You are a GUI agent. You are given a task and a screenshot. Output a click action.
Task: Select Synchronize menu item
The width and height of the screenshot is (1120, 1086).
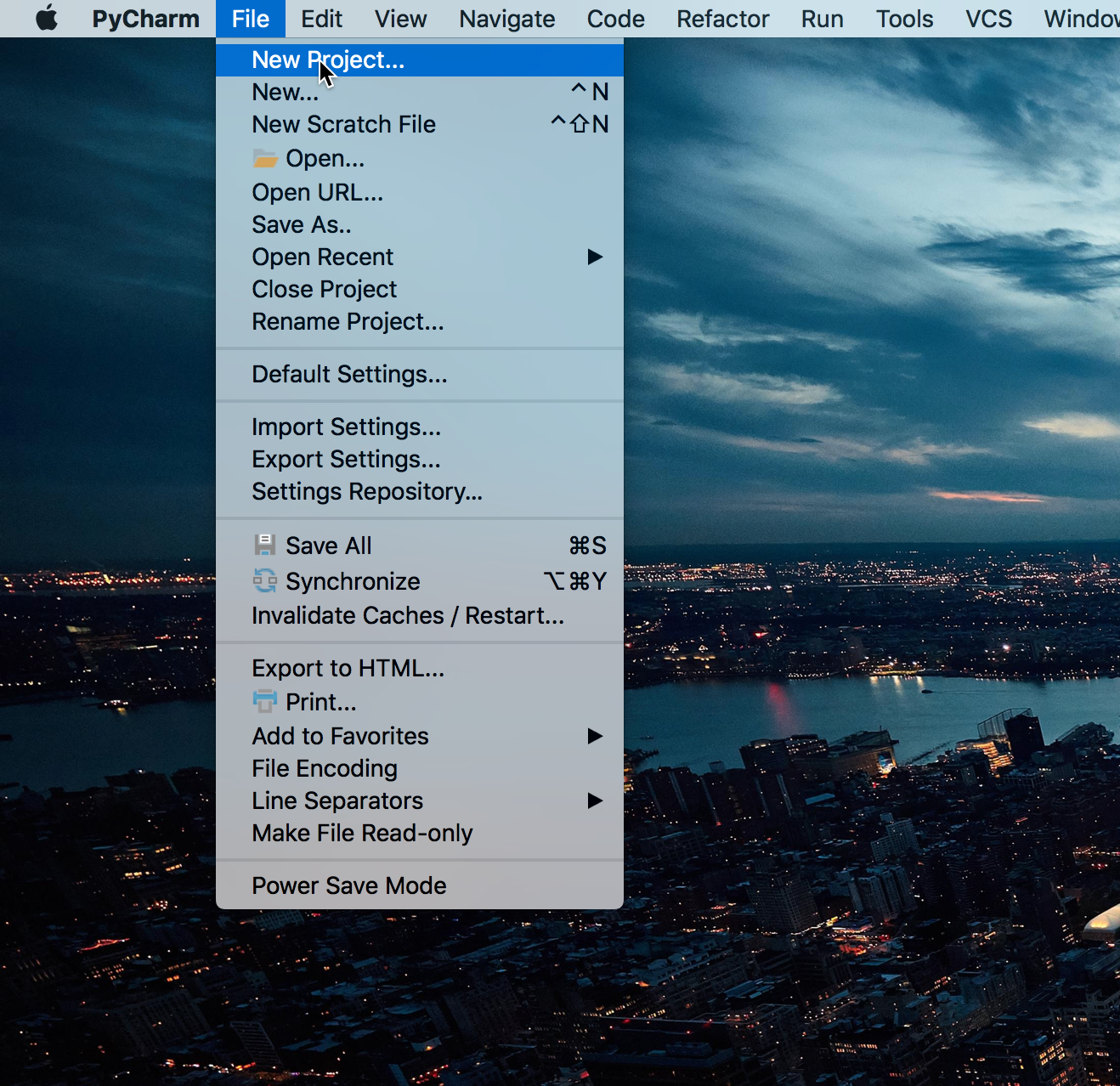coord(420,581)
